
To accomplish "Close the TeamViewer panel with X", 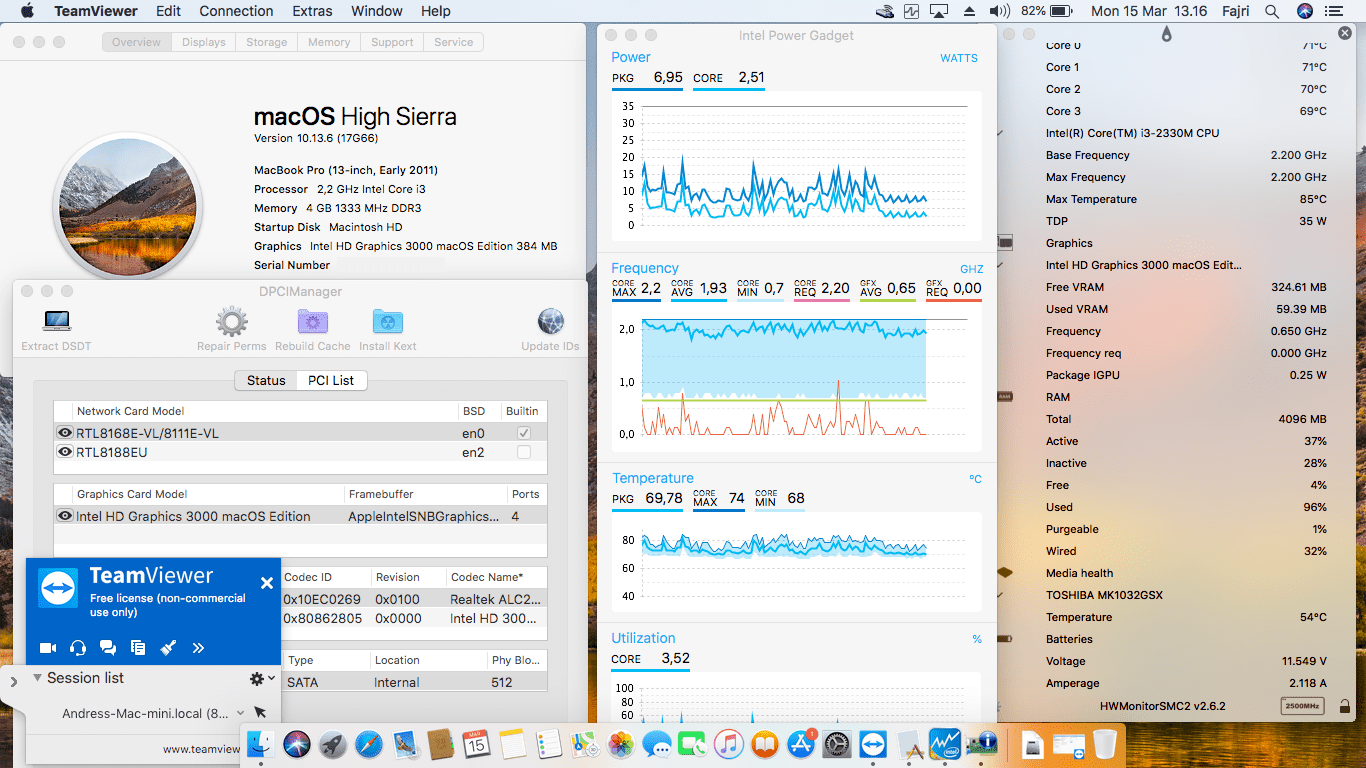I will tap(266, 583).
